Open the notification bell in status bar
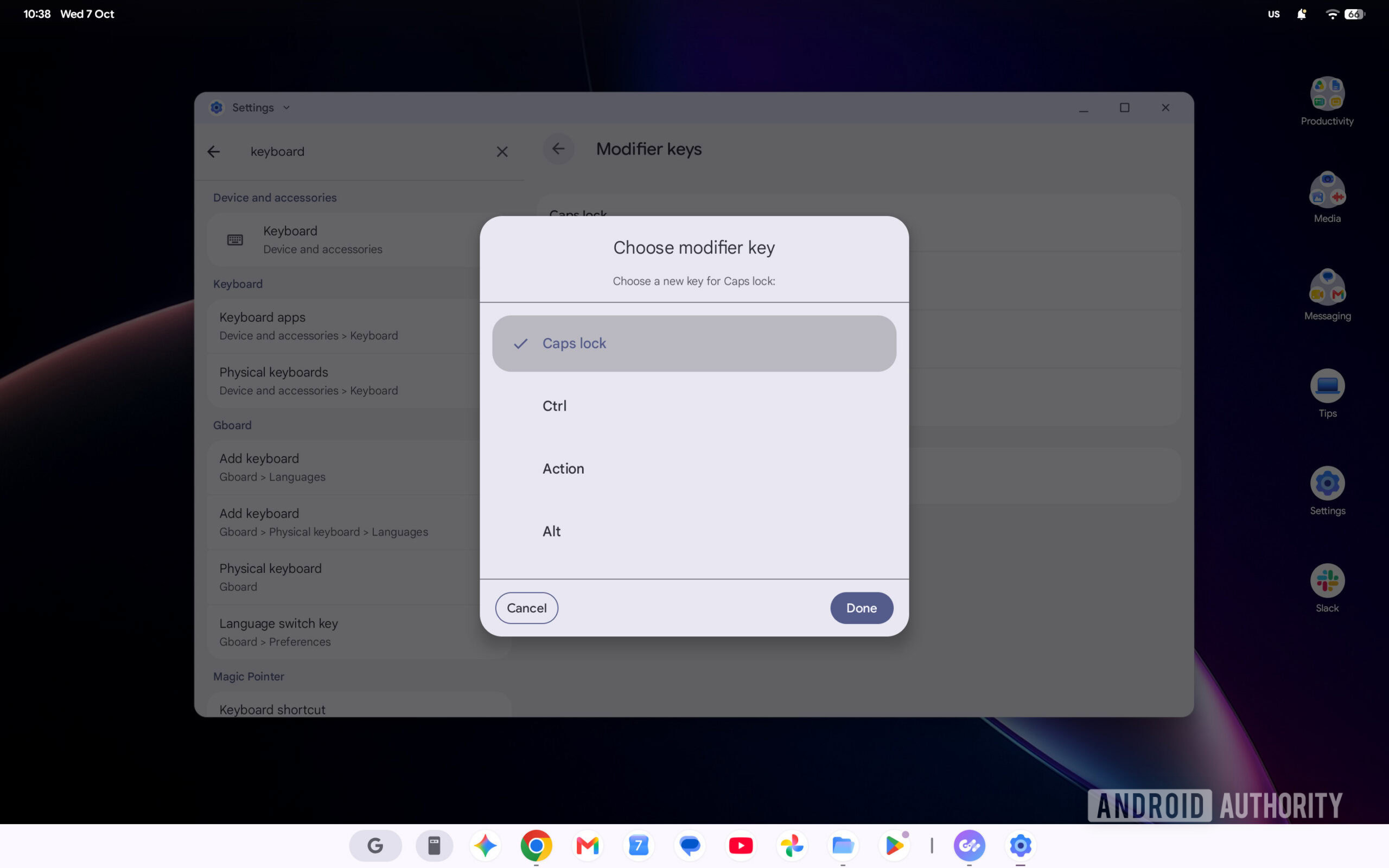 click(1302, 14)
